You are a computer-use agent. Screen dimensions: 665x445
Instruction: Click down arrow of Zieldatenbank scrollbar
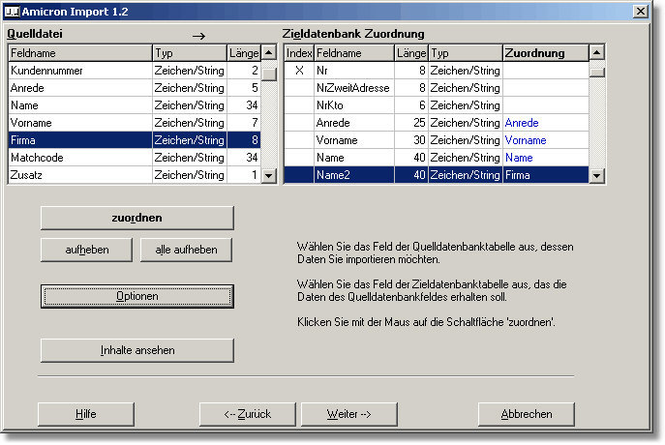click(x=597, y=175)
